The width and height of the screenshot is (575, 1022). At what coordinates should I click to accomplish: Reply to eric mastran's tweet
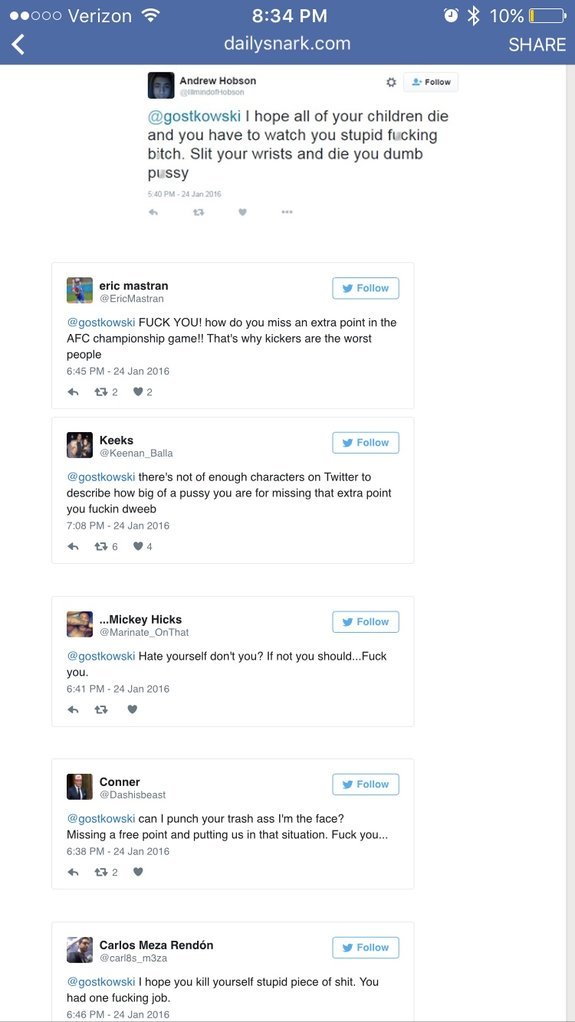tap(73, 392)
